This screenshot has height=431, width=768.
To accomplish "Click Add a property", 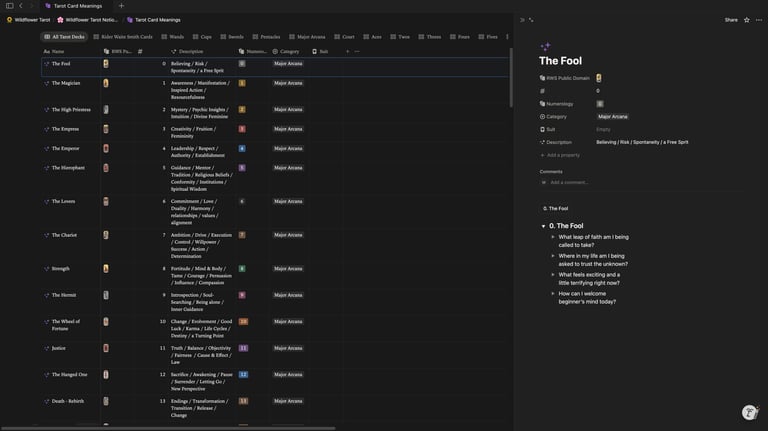I will (x=560, y=155).
